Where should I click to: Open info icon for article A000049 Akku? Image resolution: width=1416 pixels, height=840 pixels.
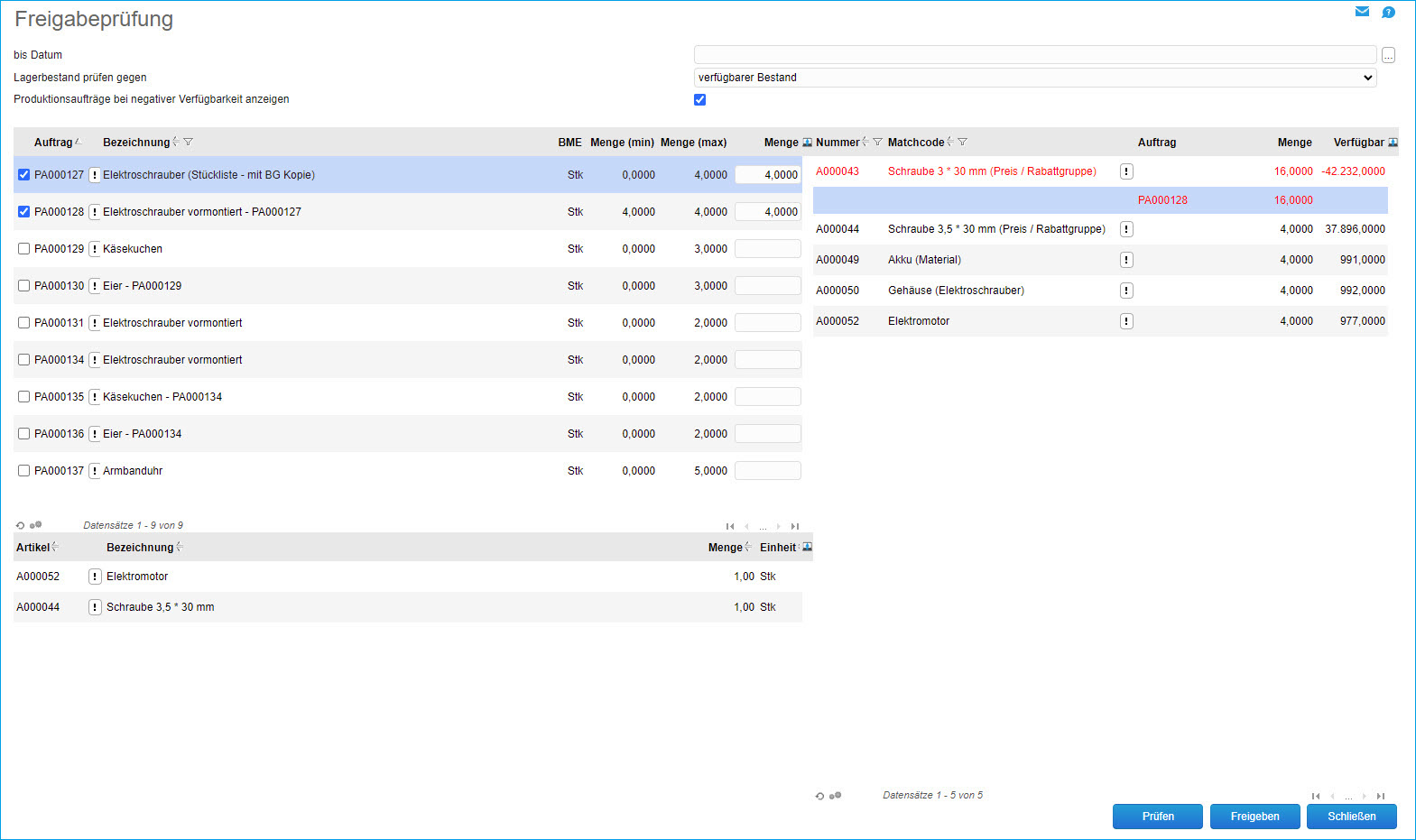1126,260
